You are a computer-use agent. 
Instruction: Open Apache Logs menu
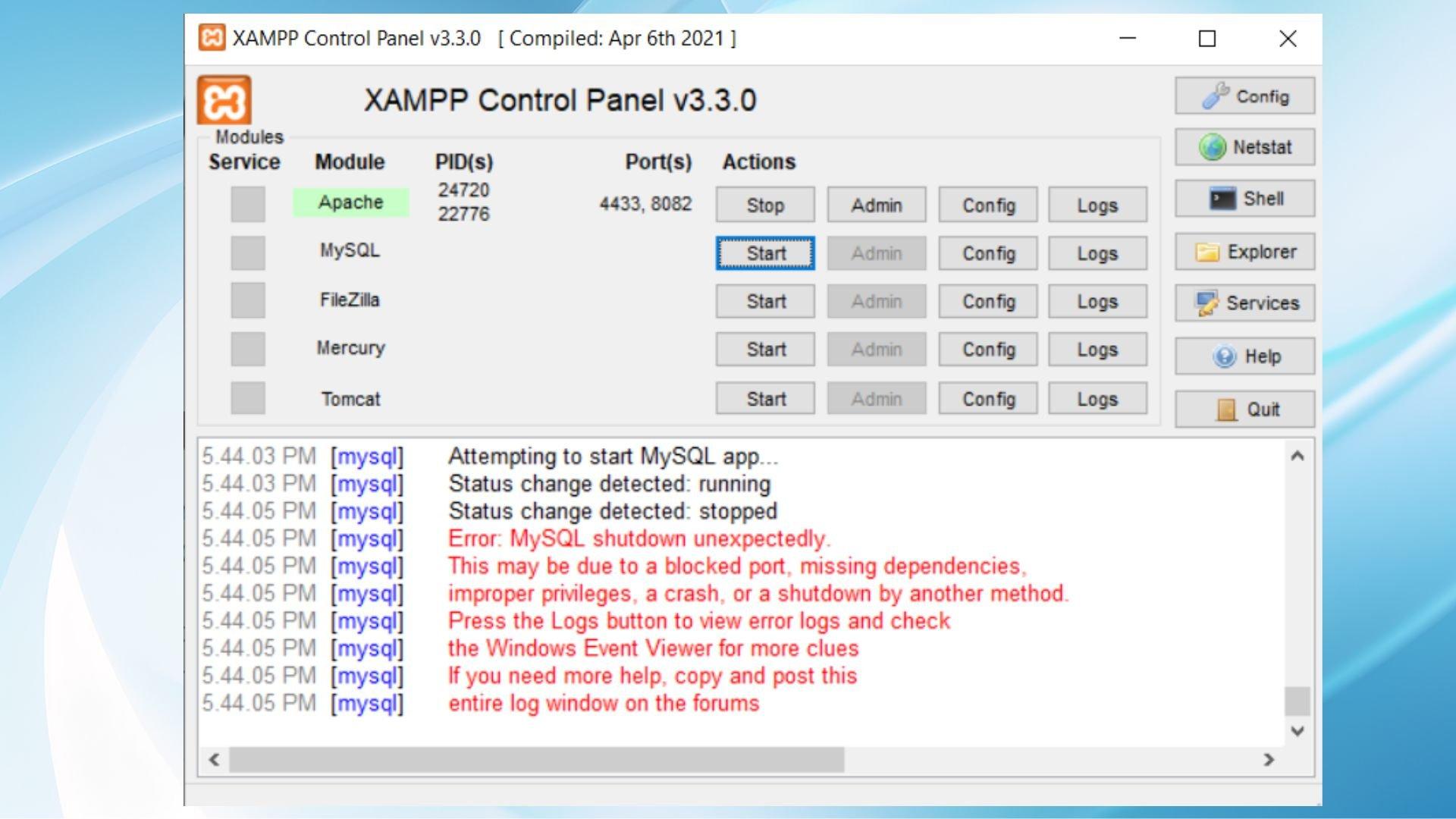[1098, 205]
